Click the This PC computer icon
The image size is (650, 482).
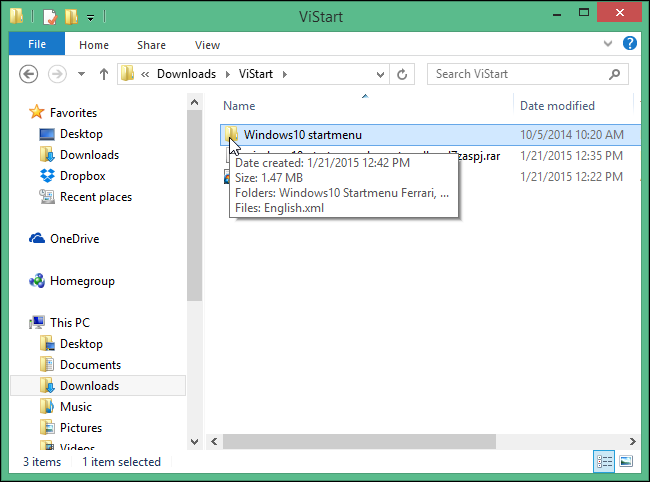pos(37,322)
